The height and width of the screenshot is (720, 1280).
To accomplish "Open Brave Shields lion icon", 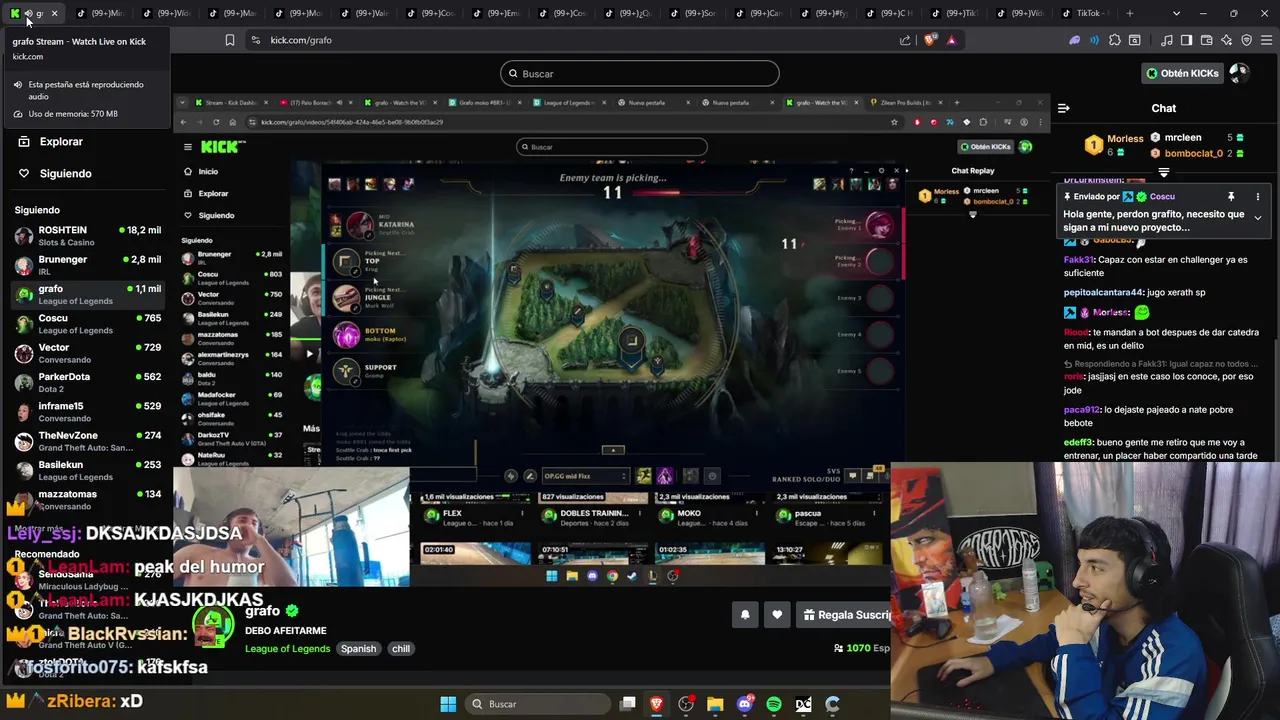I will (931, 40).
